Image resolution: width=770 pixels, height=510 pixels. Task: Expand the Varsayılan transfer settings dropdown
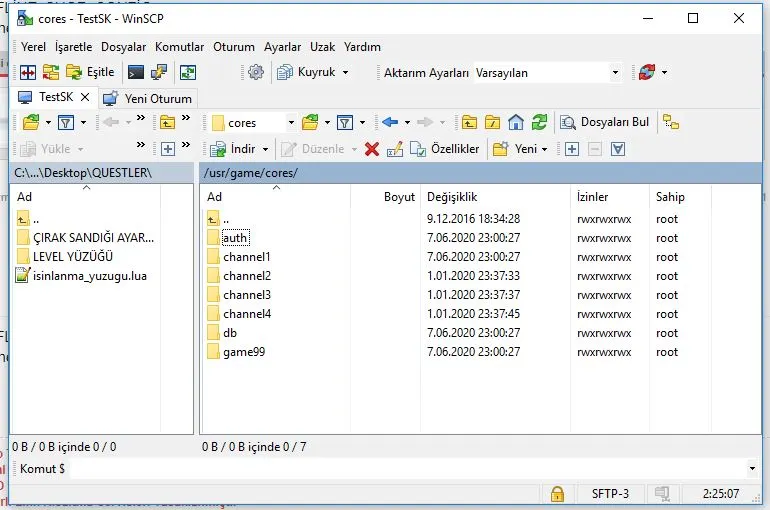615,73
